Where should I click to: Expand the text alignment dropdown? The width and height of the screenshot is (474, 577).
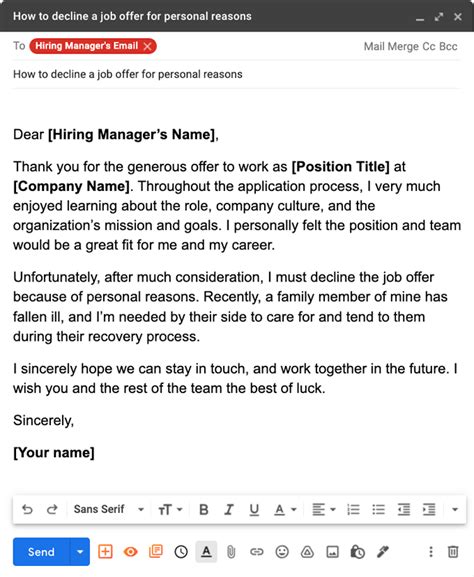324,510
